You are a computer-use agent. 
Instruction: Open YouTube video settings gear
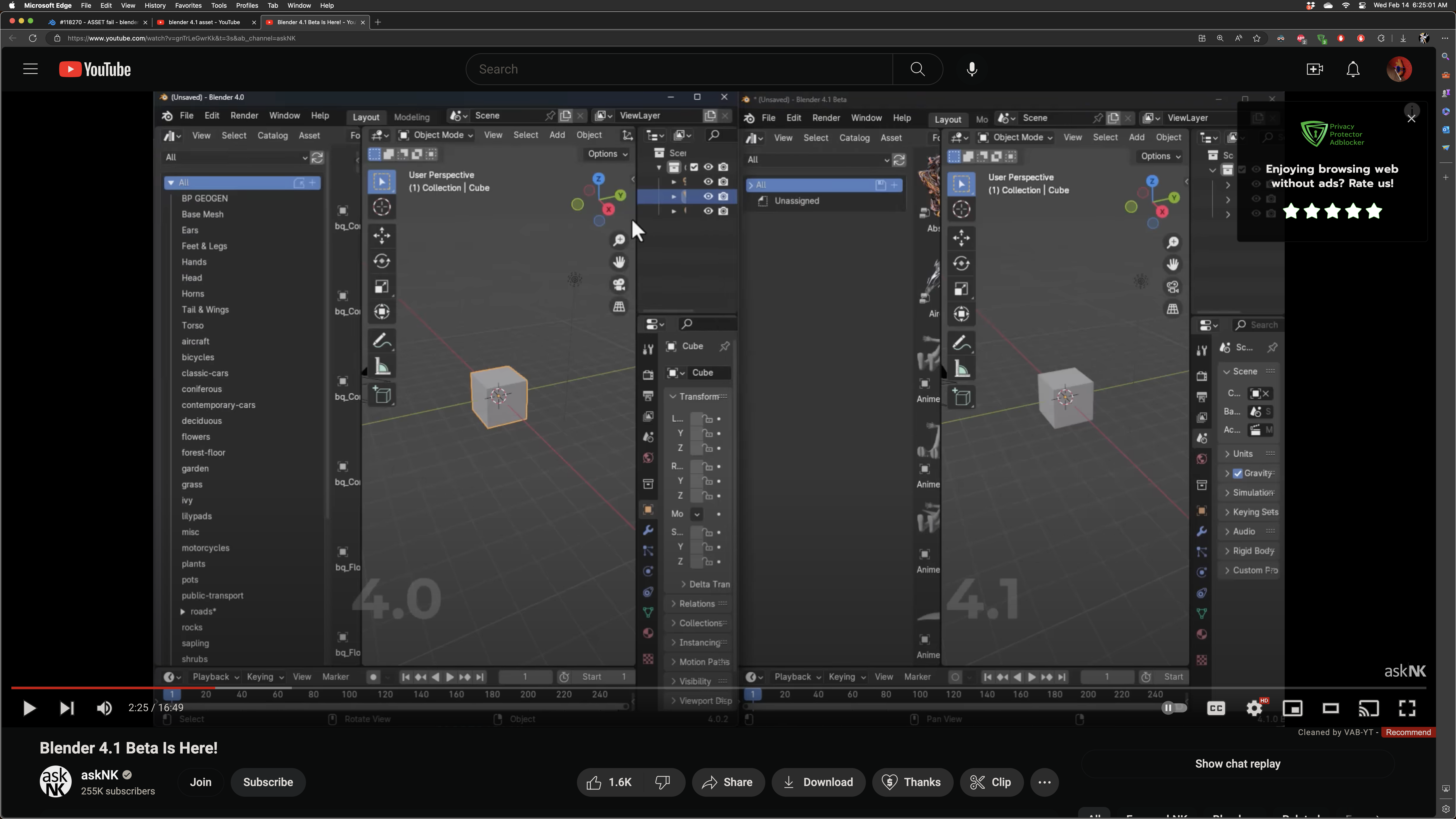[1254, 708]
